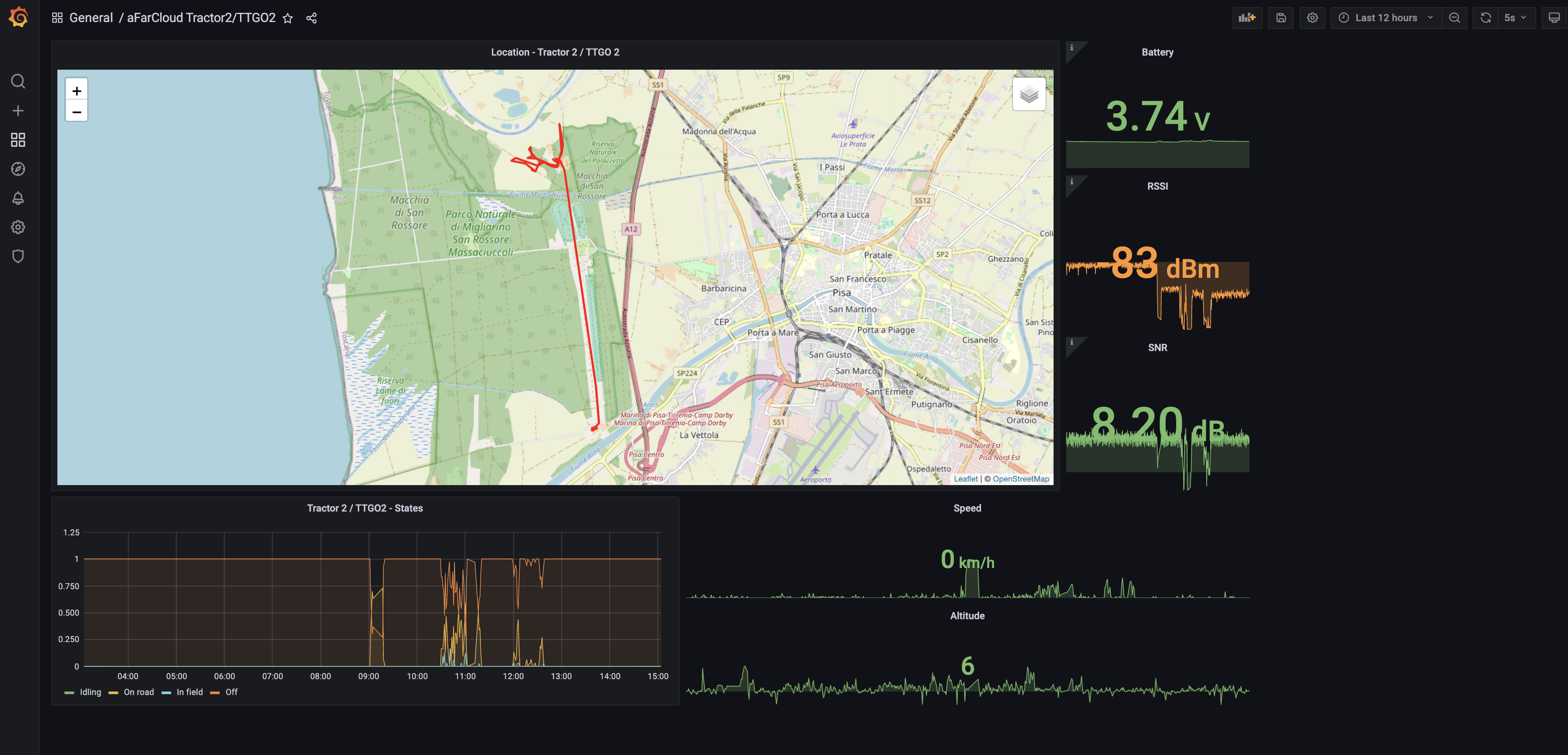Toggle the Idling series in legend
This screenshot has height=755, width=1568.
tap(90, 692)
